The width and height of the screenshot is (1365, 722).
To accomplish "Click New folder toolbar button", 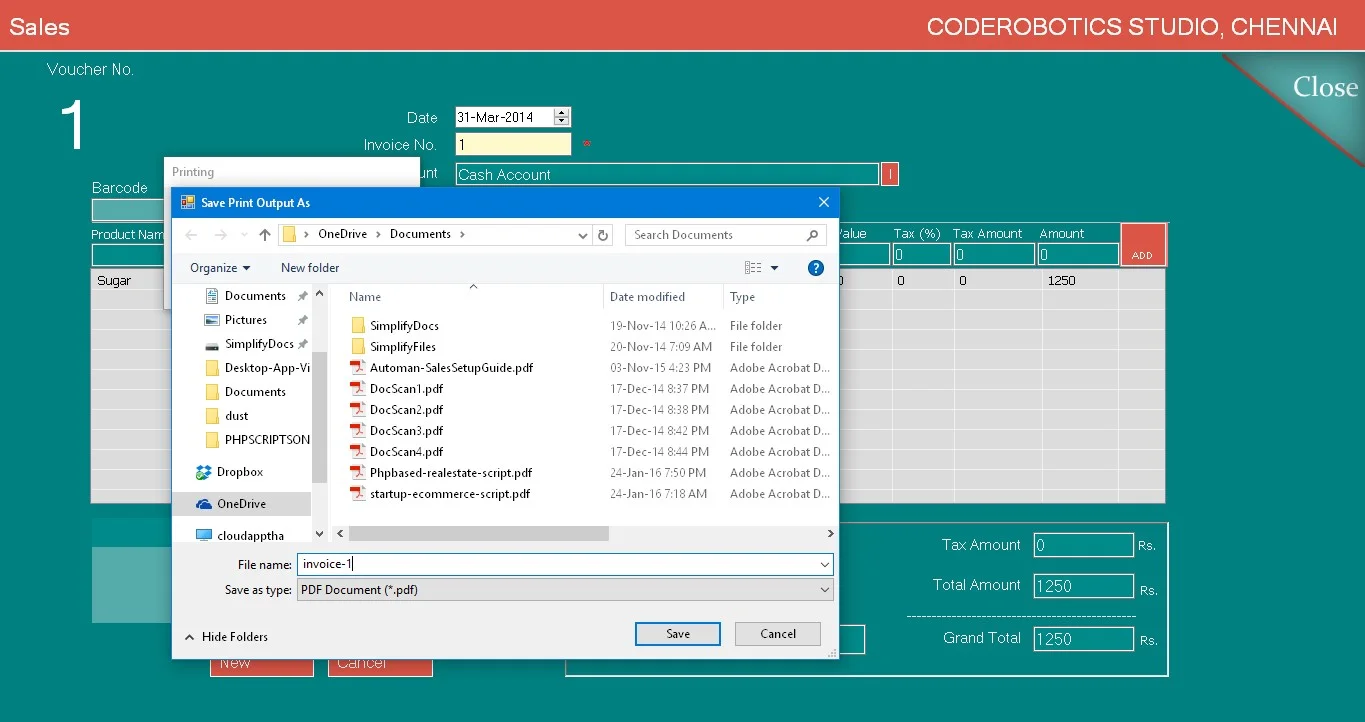I will coord(310,268).
